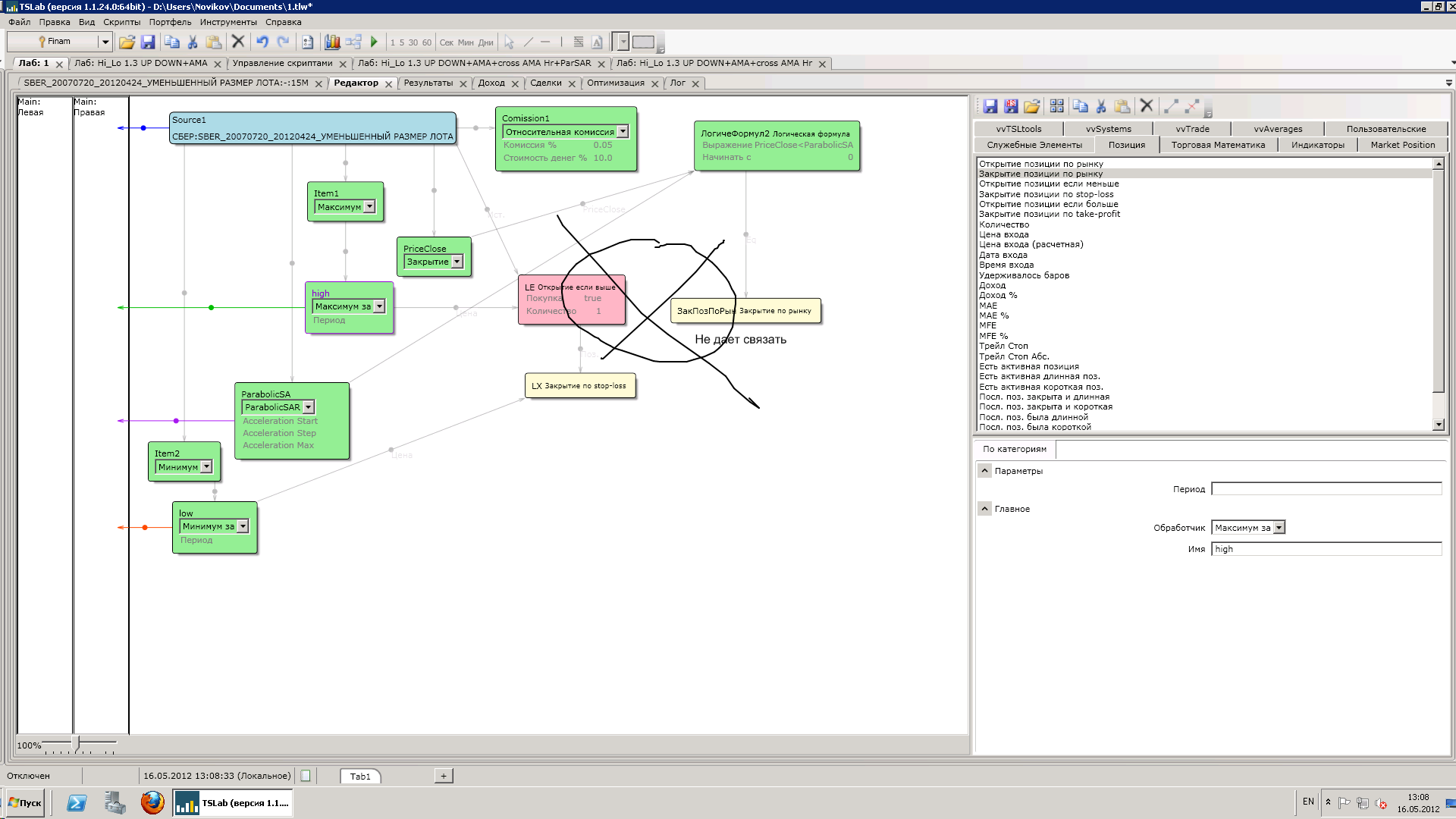The width and height of the screenshot is (1456, 819).
Task: Click the scissors cut icon in editor toolbar
Action: coord(1101,106)
